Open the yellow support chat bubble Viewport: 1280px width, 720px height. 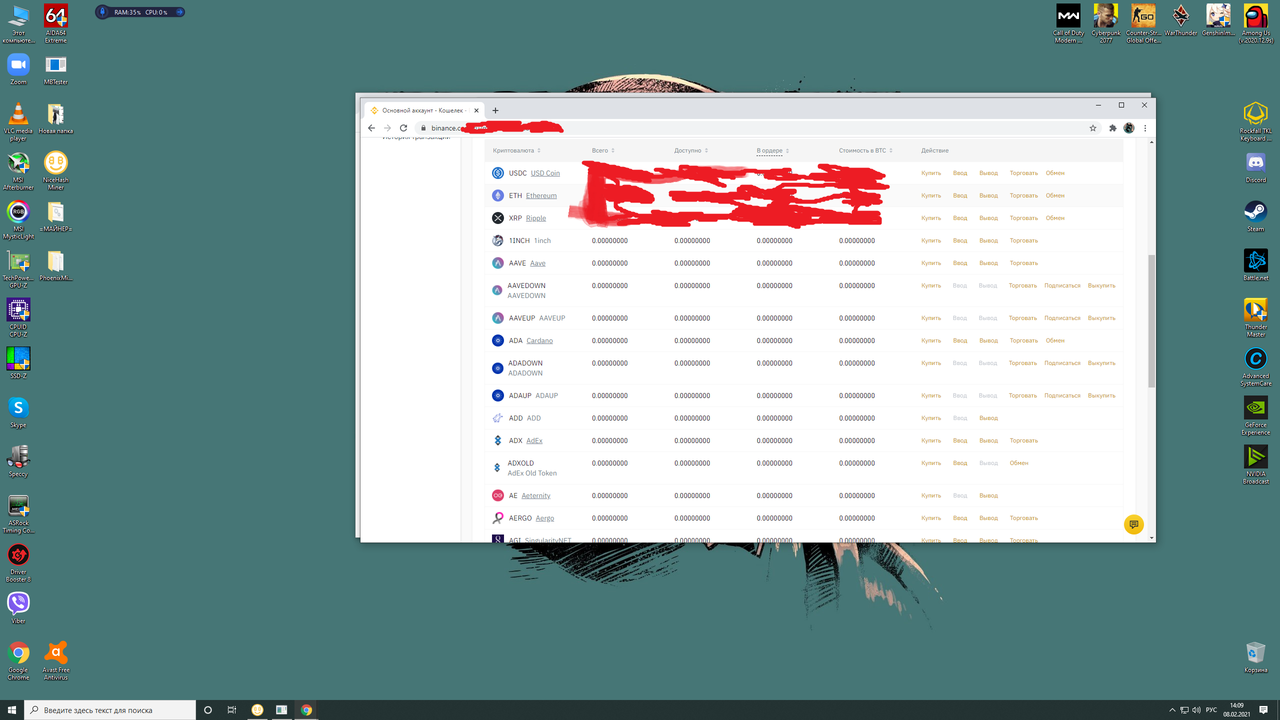[x=1133, y=525]
